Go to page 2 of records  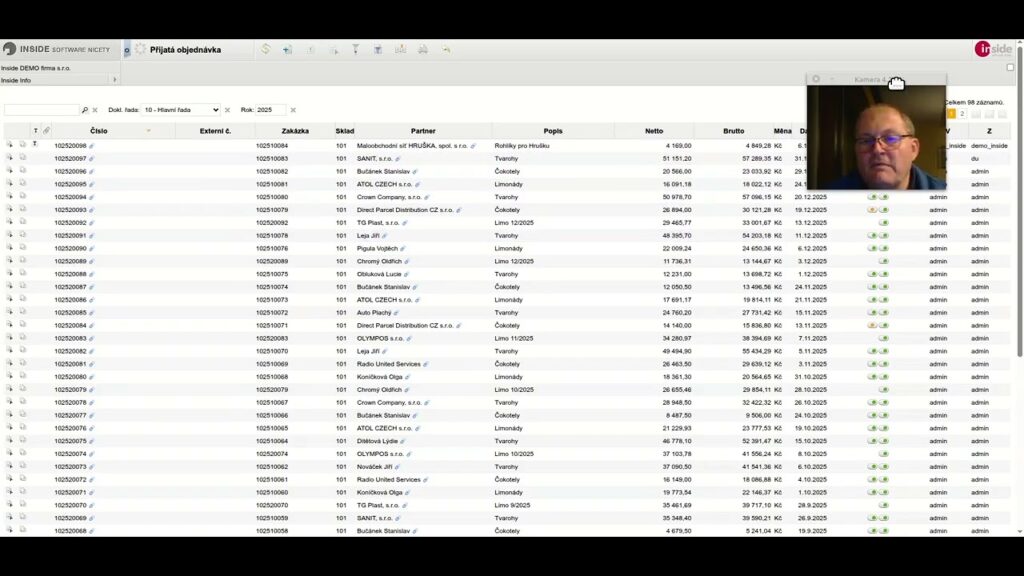point(962,114)
